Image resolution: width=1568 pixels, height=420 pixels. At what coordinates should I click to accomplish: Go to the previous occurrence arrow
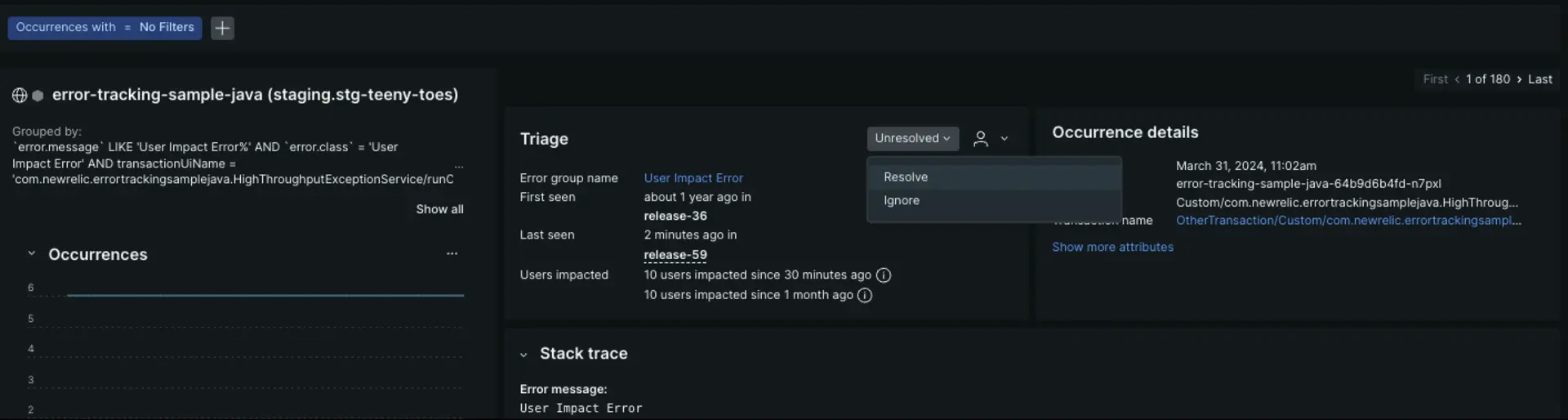click(1457, 79)
